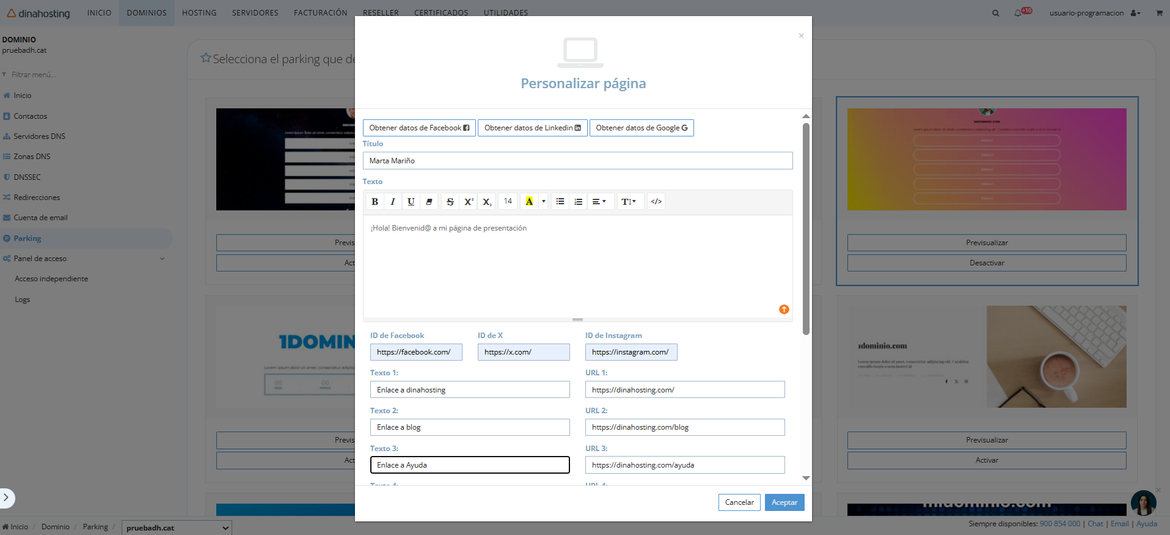Viewport: 1170px width, 535px height.
Task: Toggle bold formatting in the text editor
Action: [375, 201]
